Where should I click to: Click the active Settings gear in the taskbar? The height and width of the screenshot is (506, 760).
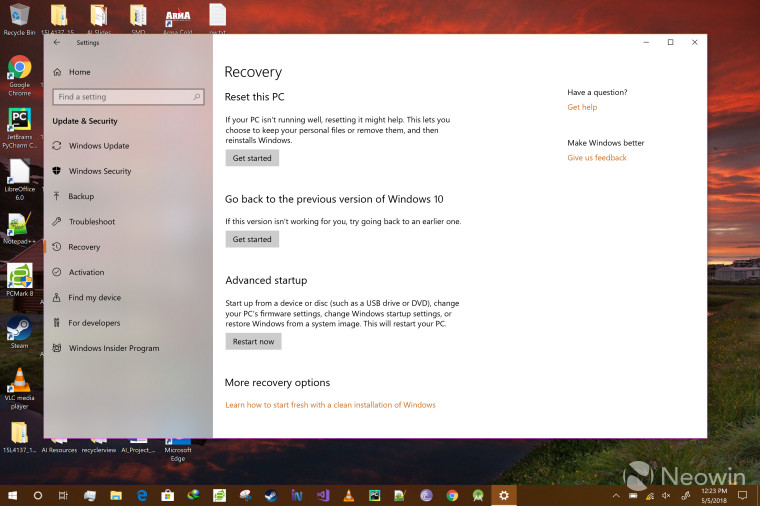[504, 495]
